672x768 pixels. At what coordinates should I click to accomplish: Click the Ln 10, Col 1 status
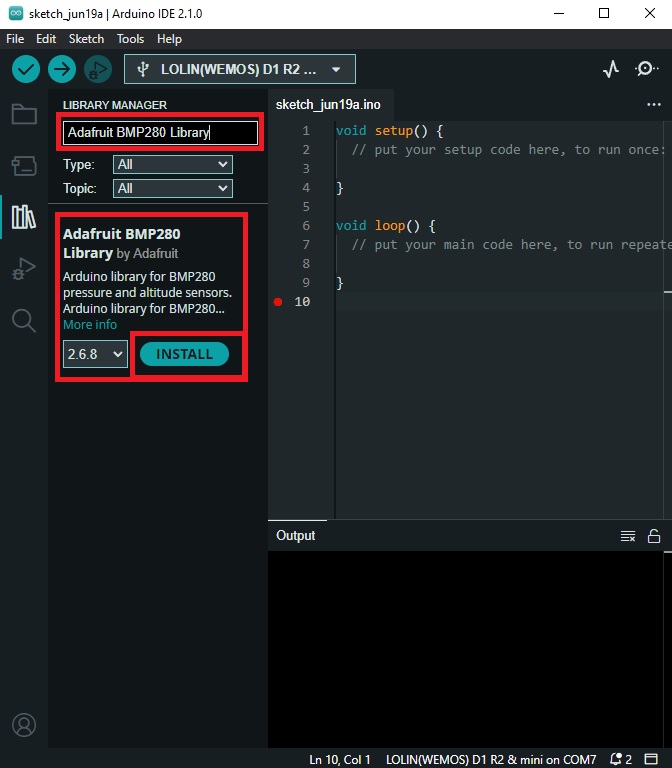339,760
